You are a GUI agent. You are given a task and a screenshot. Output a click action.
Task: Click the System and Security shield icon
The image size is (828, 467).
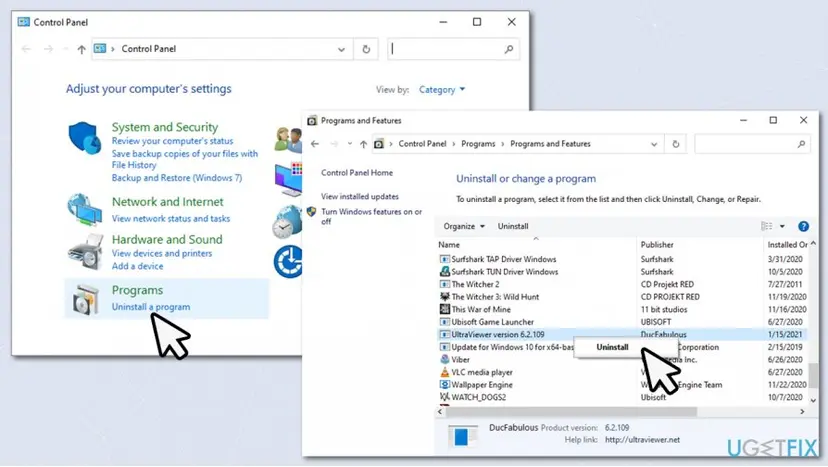click(x=84, y=137)
